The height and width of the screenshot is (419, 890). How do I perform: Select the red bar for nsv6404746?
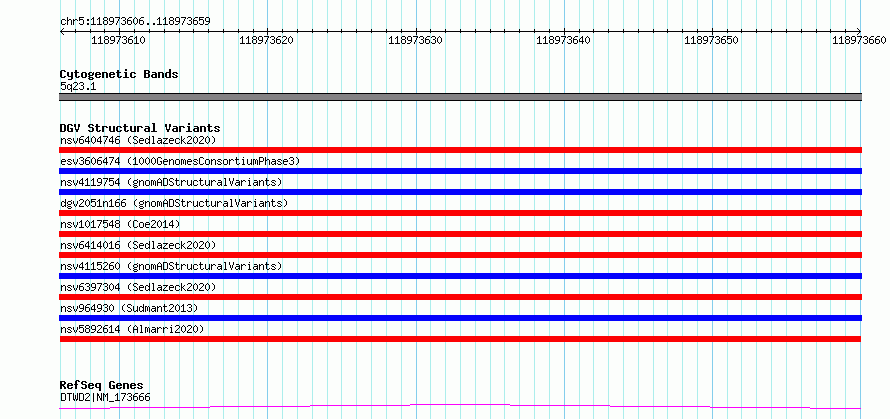pyautogui.click(x=460, y=150)
